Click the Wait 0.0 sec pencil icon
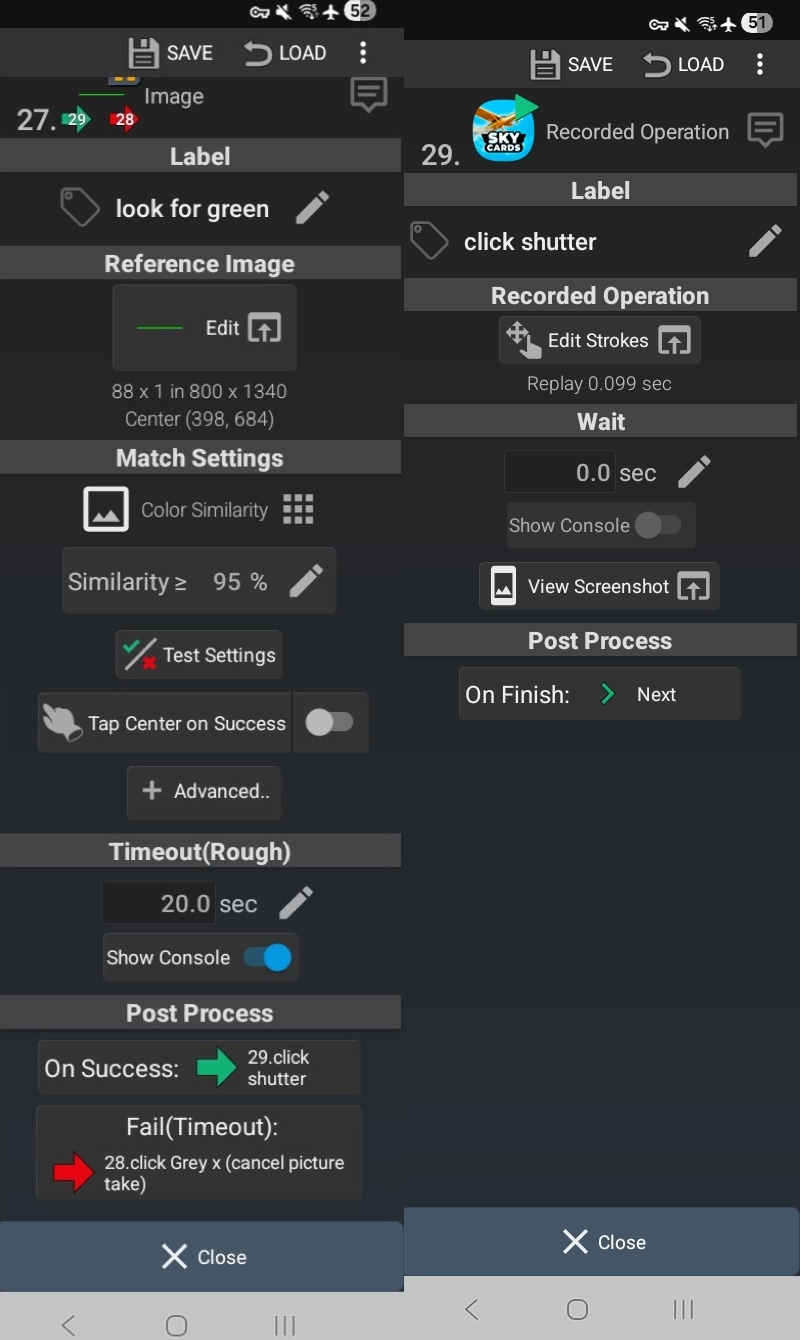This screenshot has height=1340, width=800. coord(694,472)
